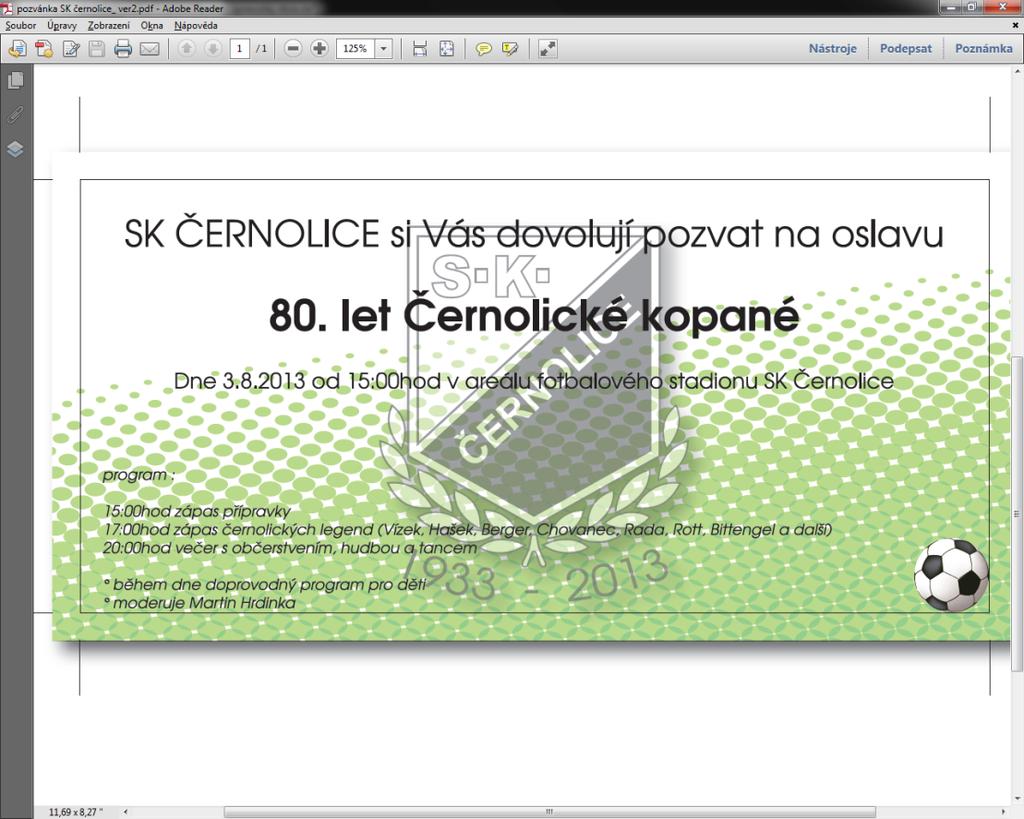Close the document with menu bar X
The height and width of the screenshot is (819, 1024).
(1016, 25)
